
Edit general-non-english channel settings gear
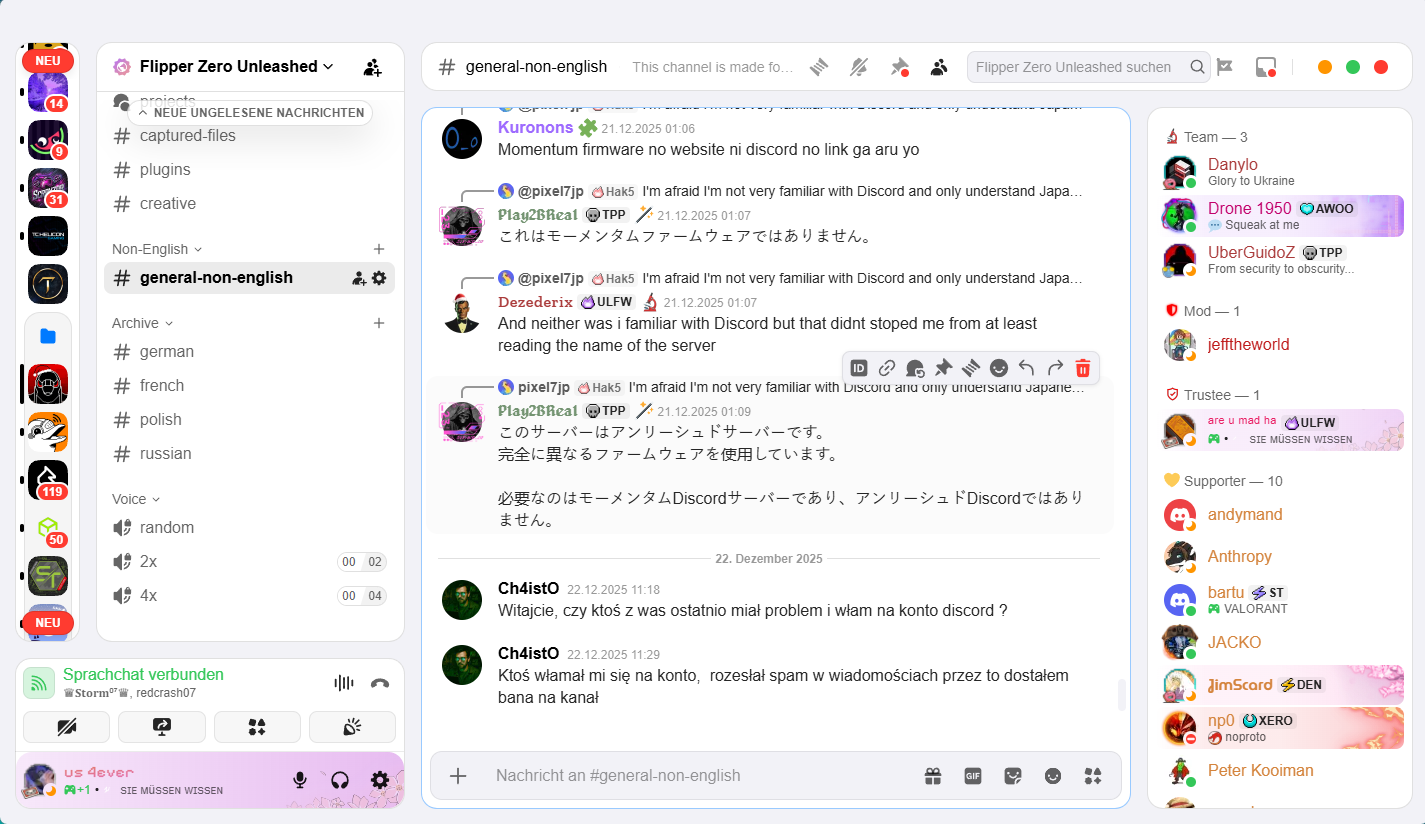[x=379, y=278]
